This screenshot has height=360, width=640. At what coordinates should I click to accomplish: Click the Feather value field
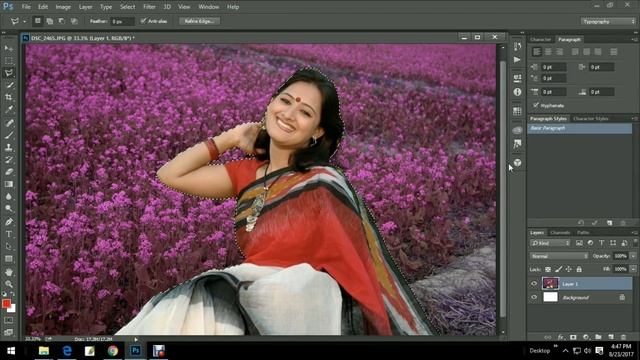point(122,21)
